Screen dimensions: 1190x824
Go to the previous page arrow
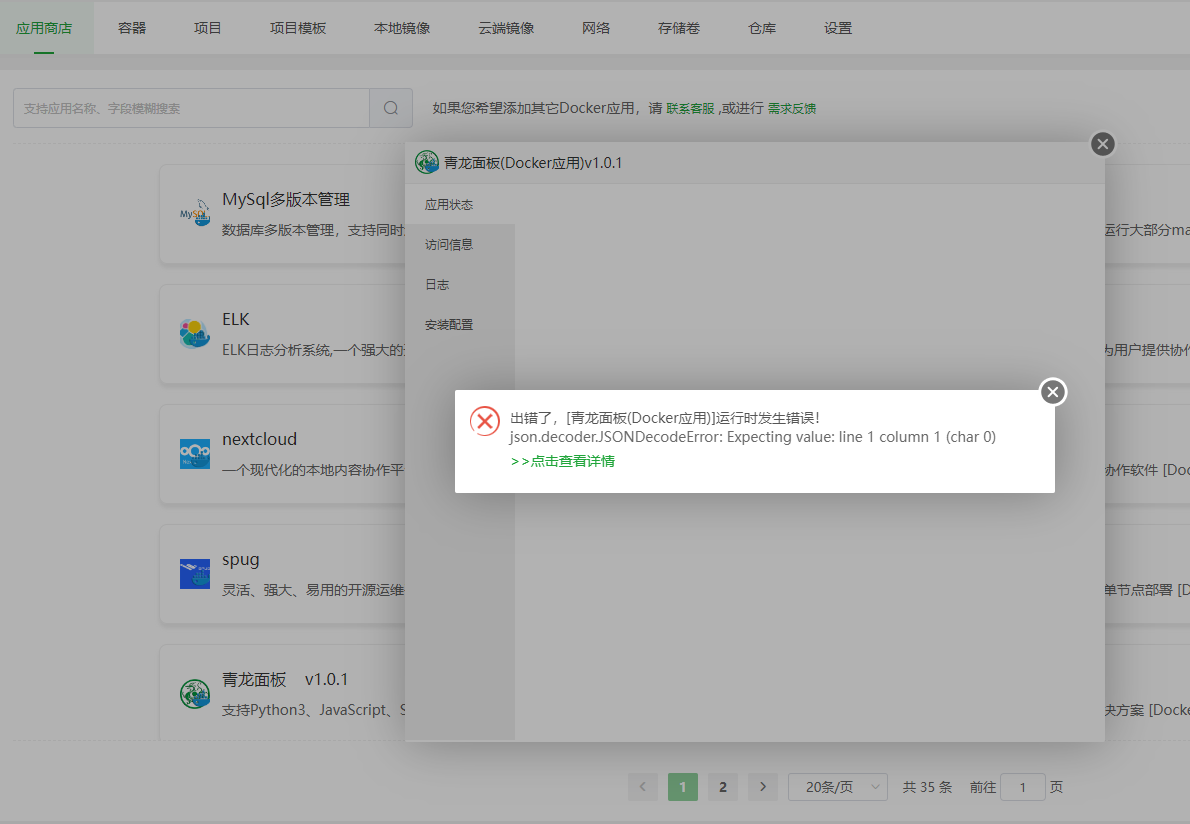click(643, 787)
